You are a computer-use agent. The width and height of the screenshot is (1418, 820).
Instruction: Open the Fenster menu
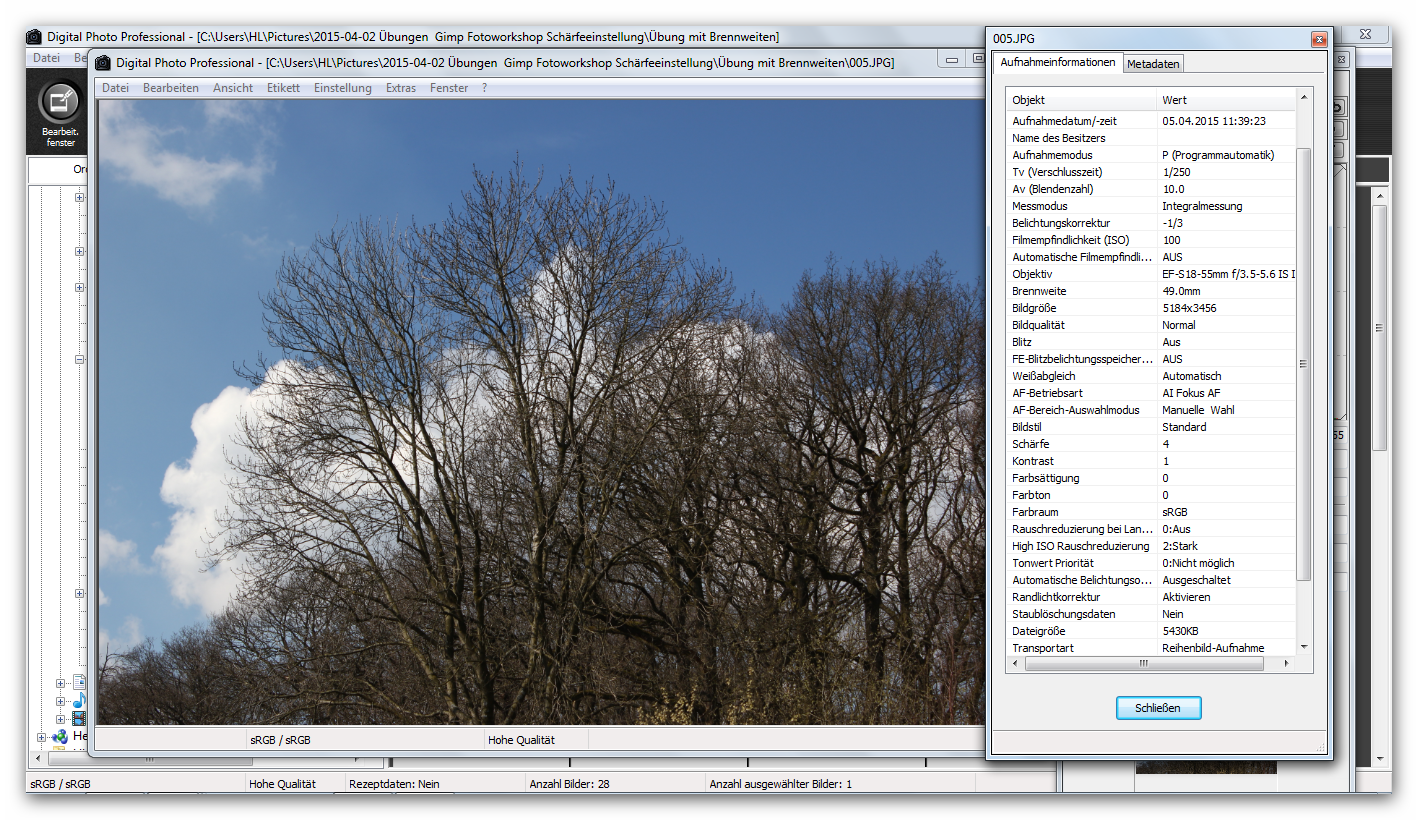tap(449, 88)
